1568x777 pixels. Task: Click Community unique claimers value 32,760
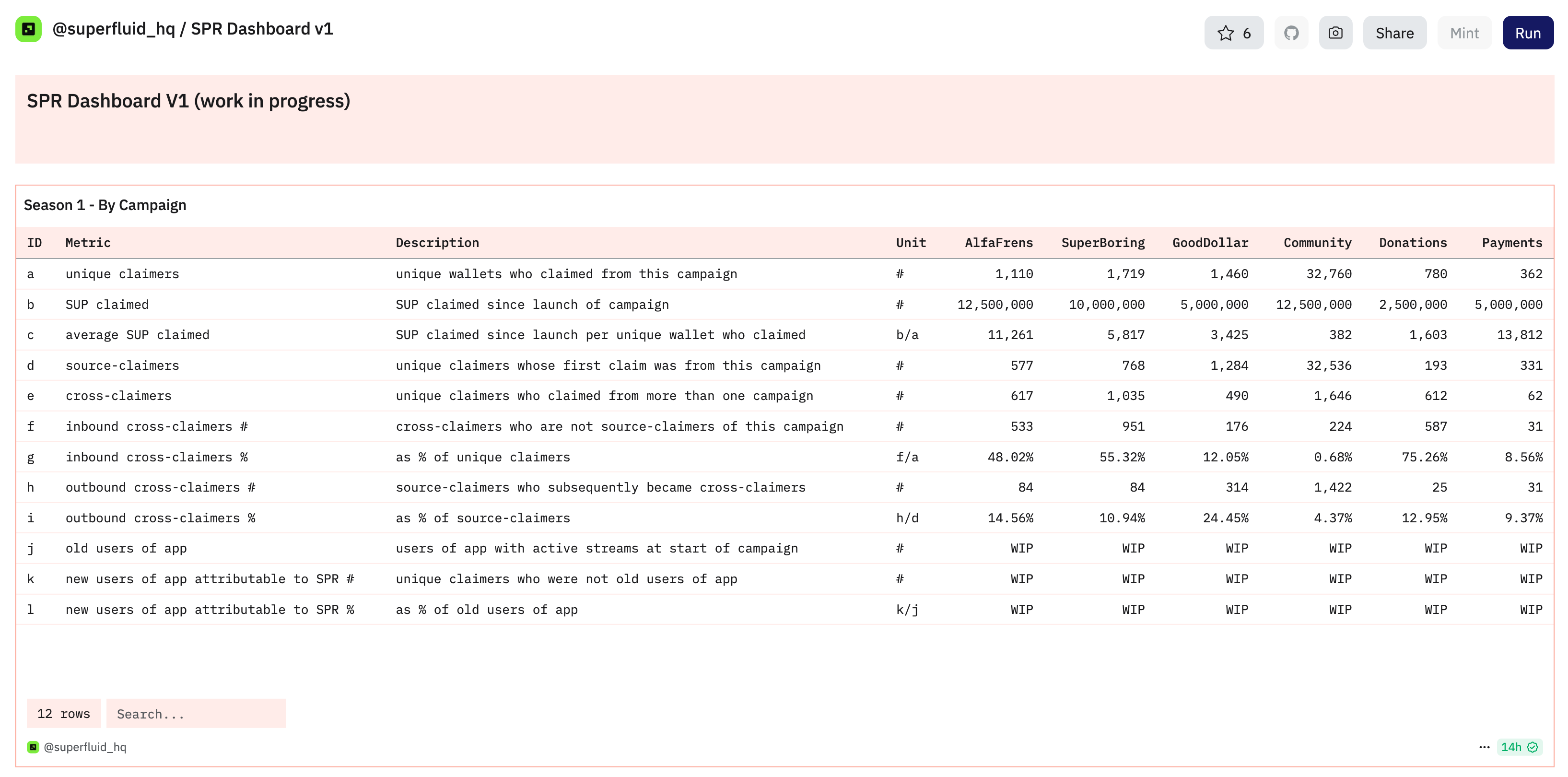[1329, 274]
